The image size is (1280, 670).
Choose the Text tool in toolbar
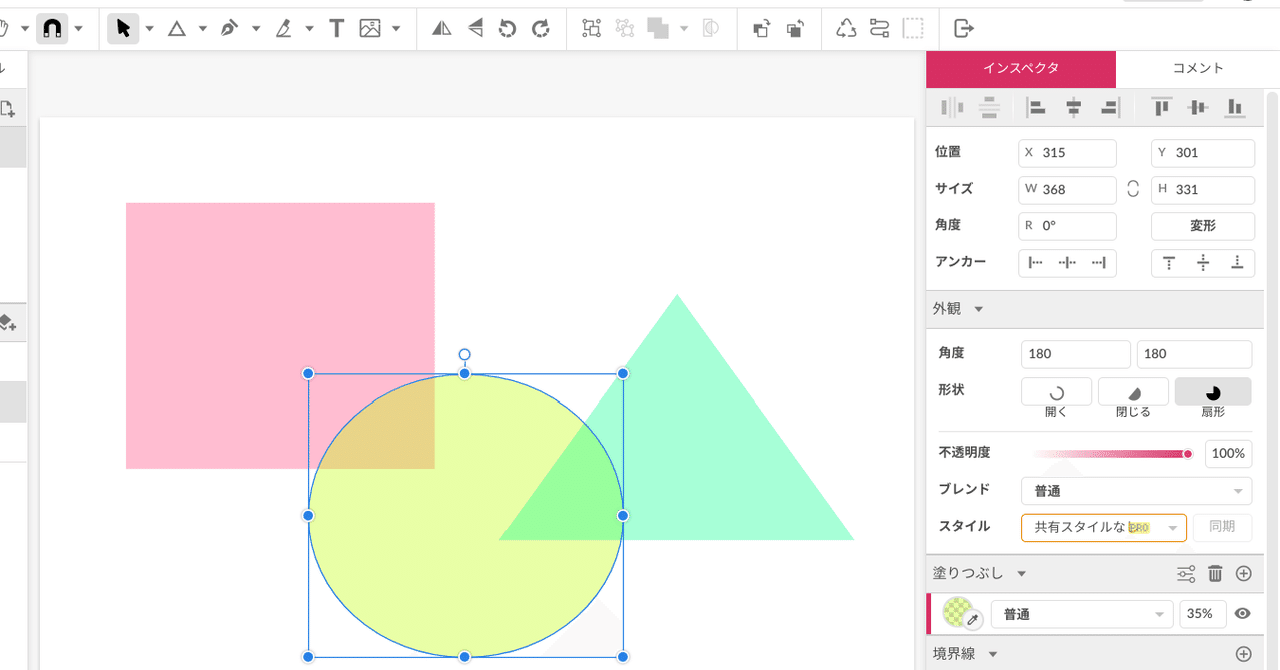click(x=337, y=29)
